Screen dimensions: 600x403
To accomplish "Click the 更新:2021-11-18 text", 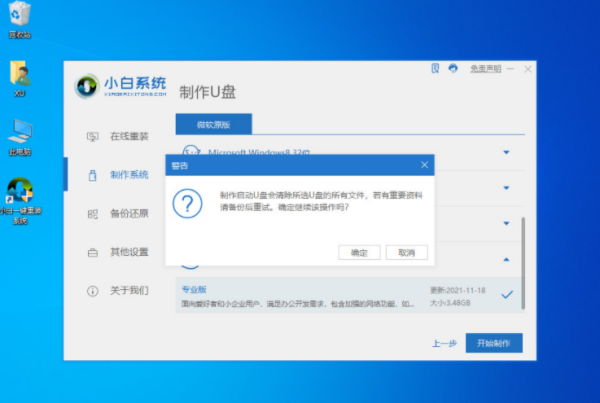I will 458,290.
